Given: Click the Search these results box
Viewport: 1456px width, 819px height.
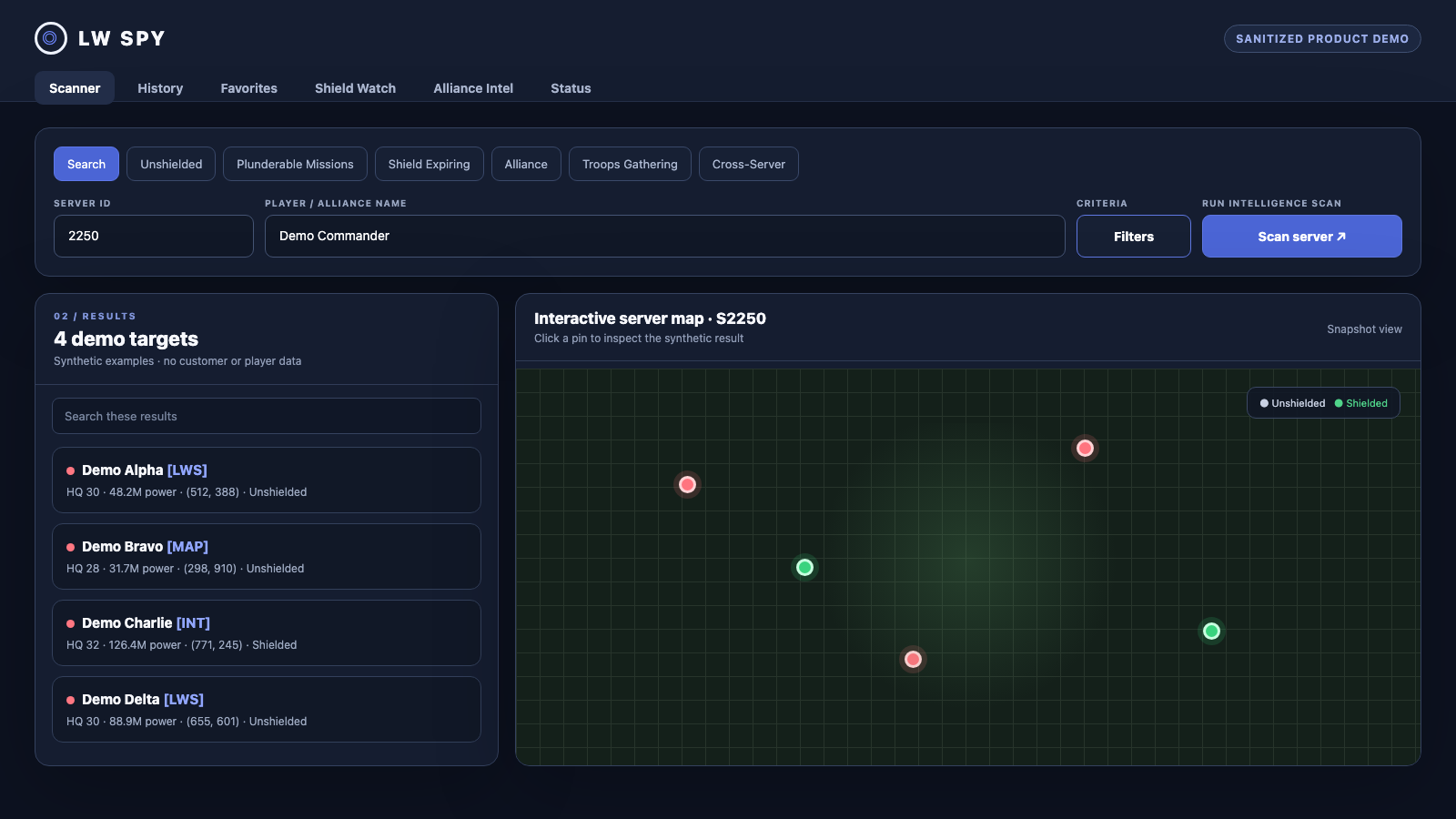Looking at the screenshot, I should pos(267,416).
